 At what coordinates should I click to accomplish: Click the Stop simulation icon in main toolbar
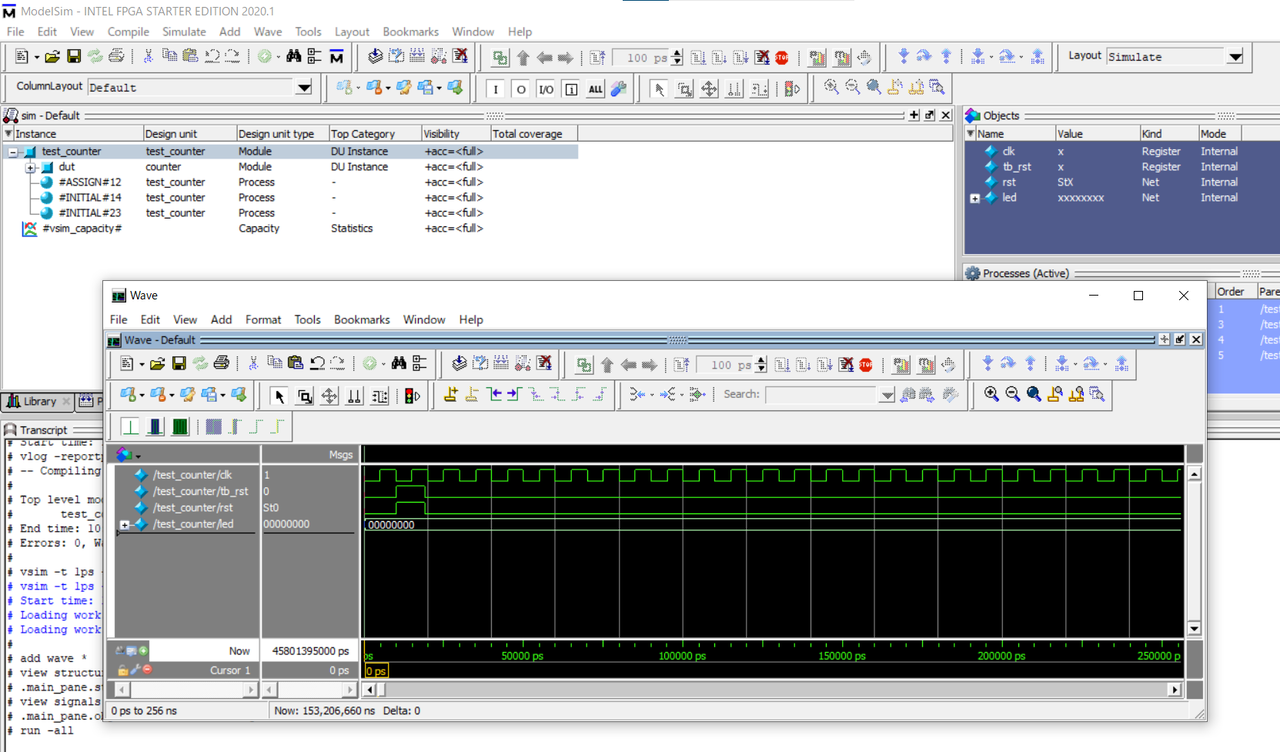[781, 58]
